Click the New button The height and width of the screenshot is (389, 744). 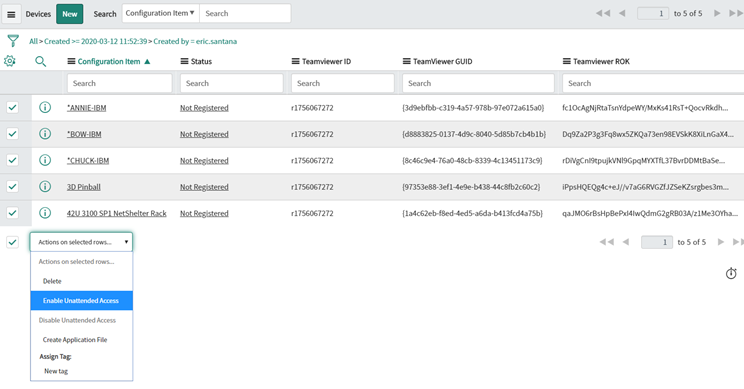point(70,14)
